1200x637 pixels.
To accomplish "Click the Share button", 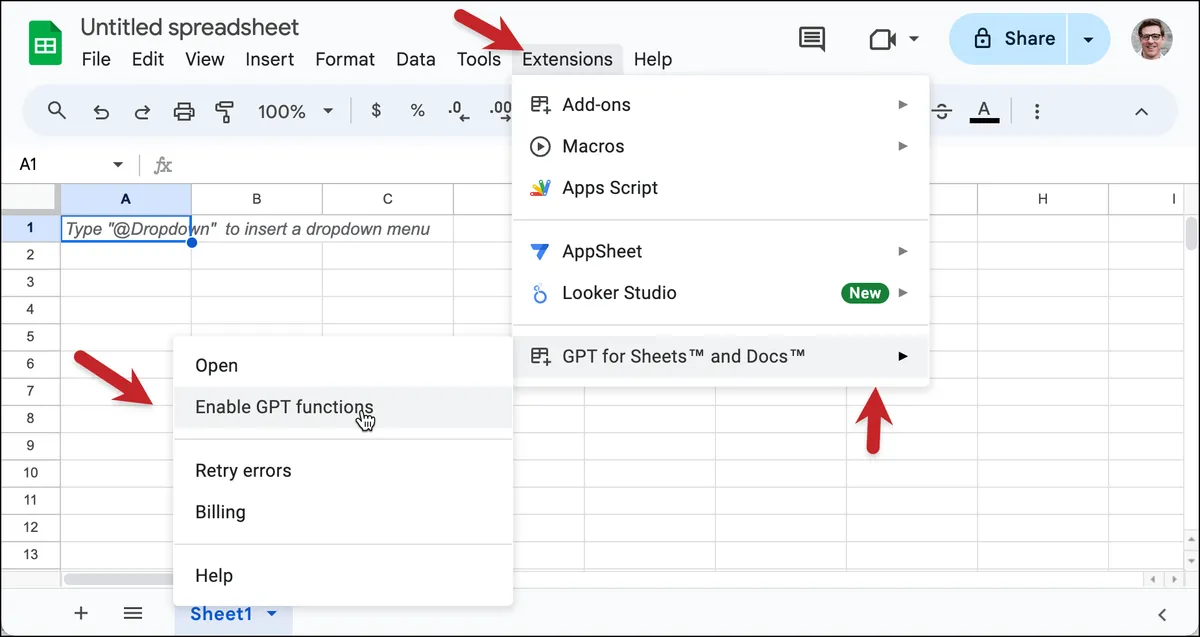I will 1008,39.
